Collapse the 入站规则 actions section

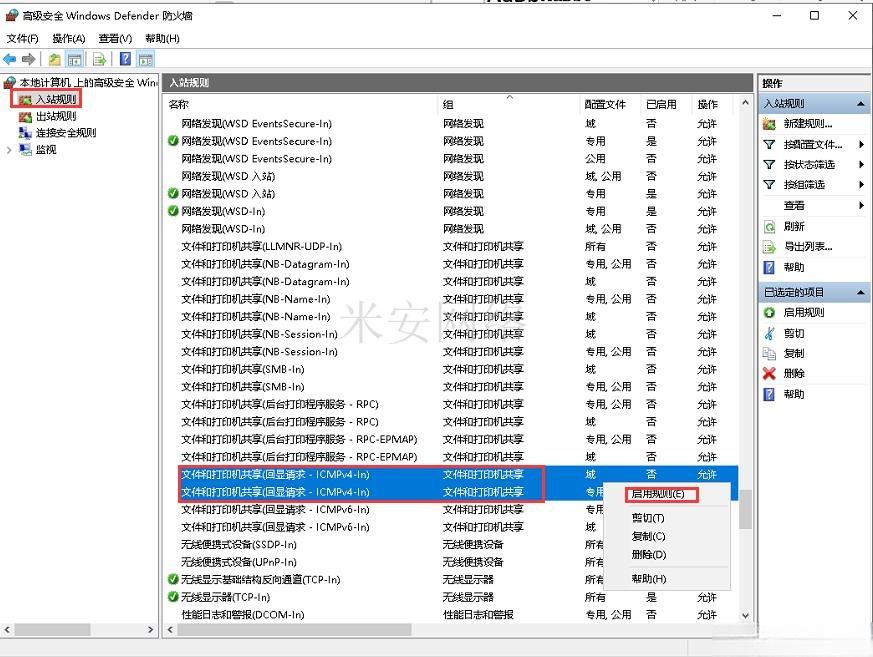[861, 104]
